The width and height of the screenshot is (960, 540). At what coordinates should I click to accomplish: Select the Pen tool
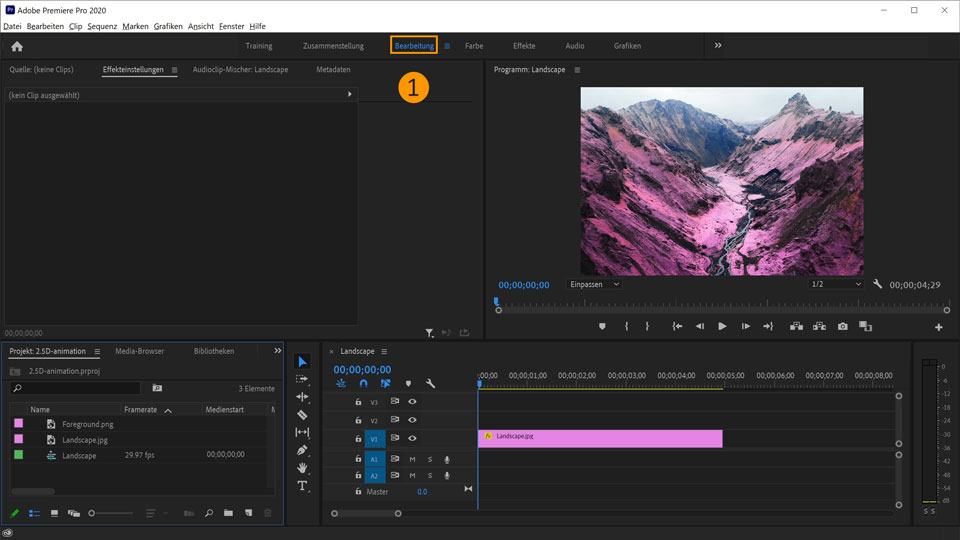coord(302,450)
